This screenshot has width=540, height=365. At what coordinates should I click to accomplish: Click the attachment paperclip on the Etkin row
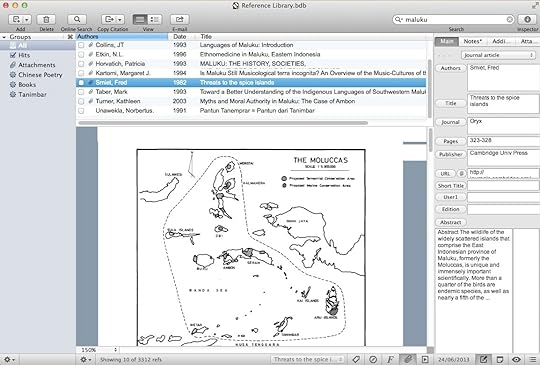tap(91, 54)
